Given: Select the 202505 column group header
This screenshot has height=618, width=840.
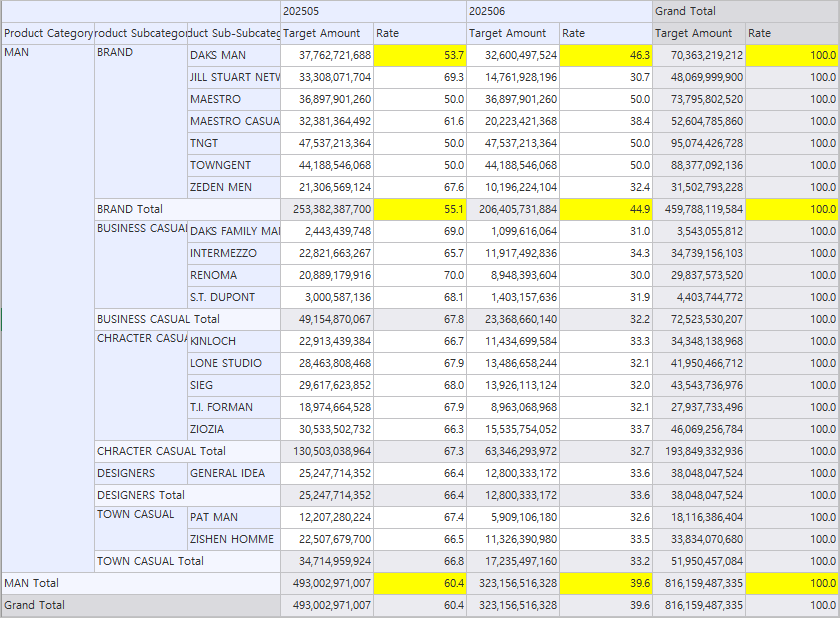Looking at the screenshot, I should click(x=373, y=11).
